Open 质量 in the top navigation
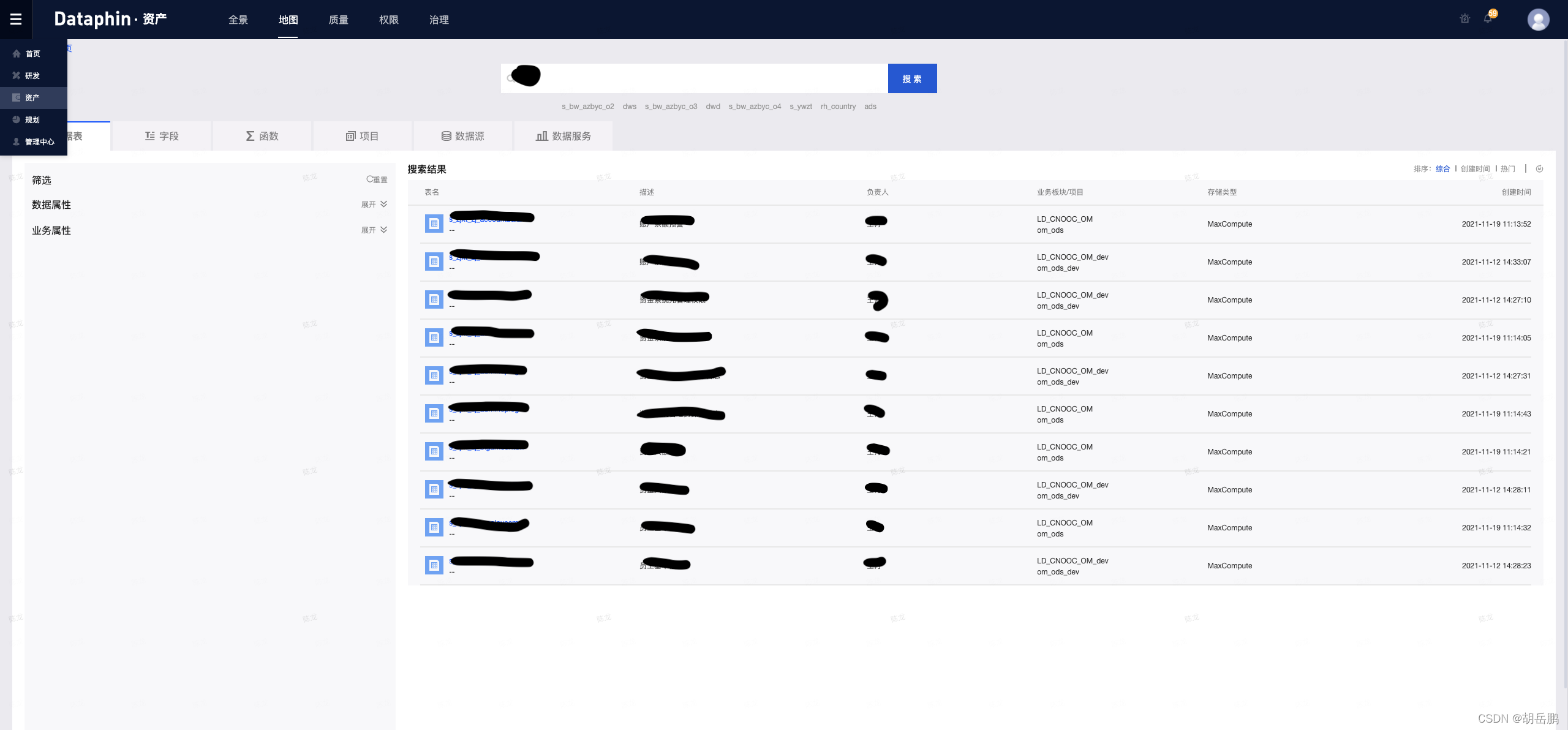Image resolution: width=1568 pixels, height=730 pixels. tap(338, 20)
